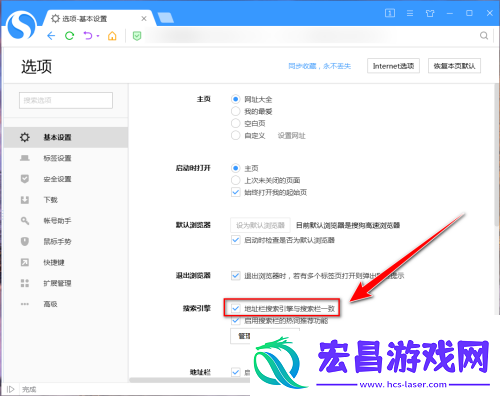Click into the address bar

click(x=310, y=36)
